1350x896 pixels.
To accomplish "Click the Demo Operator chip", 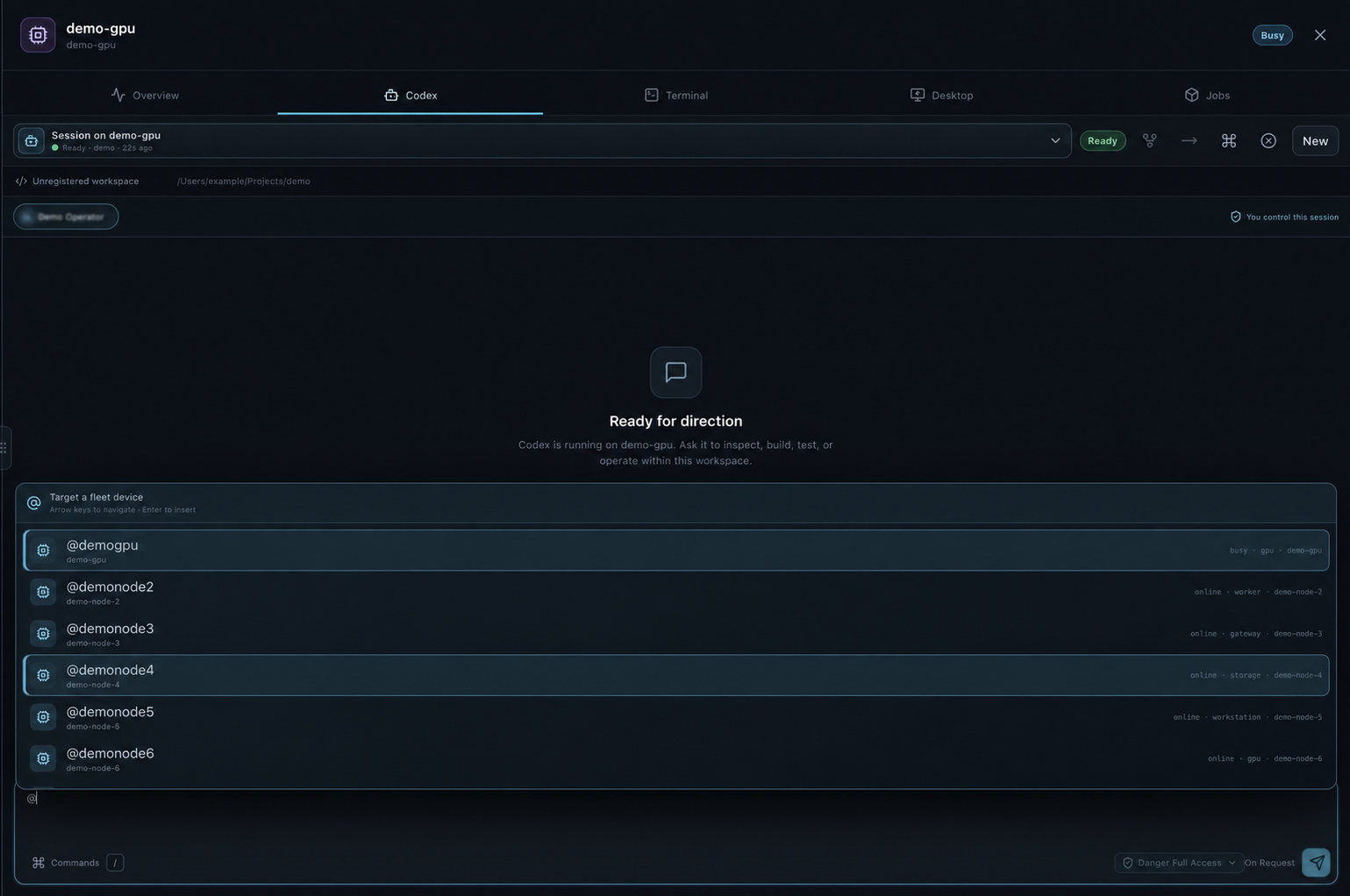I will click(66, 217).
